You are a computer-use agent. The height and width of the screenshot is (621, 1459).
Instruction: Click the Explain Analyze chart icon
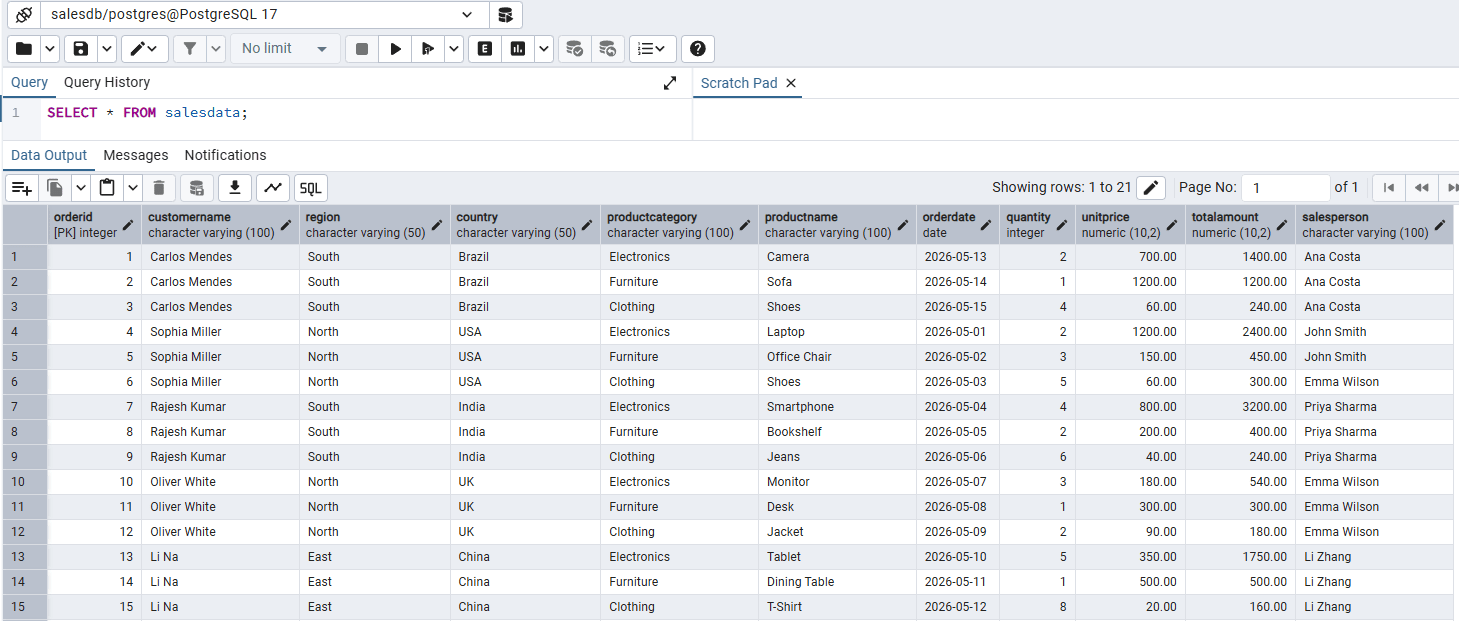click(518, 48)
